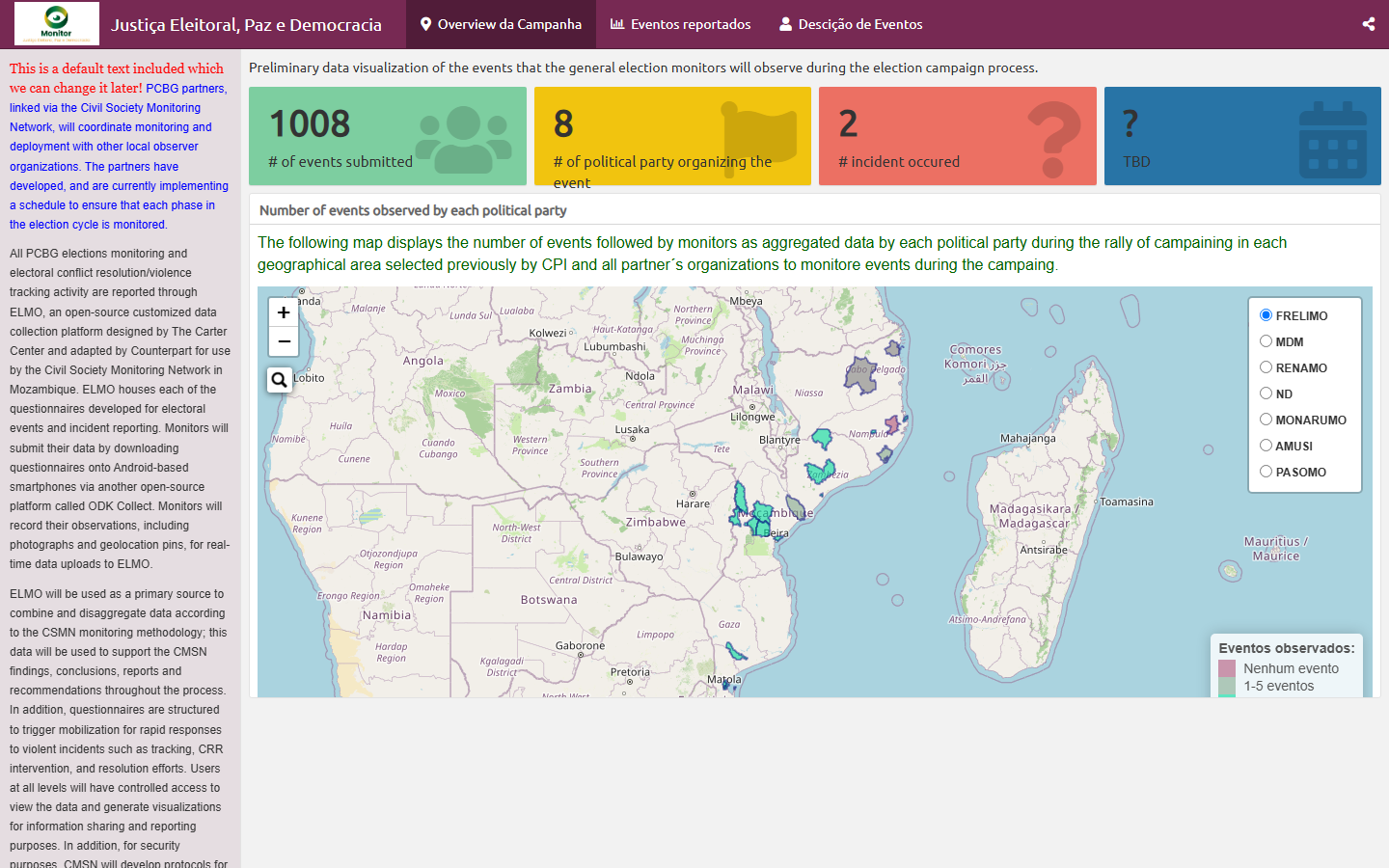
Task: Click the Justiça Eleitoral, Paz e Democracia title
Action: [x=246, y=24]
